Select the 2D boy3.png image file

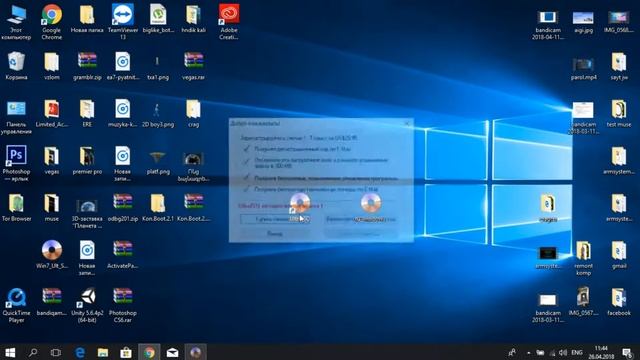[158, 113]
